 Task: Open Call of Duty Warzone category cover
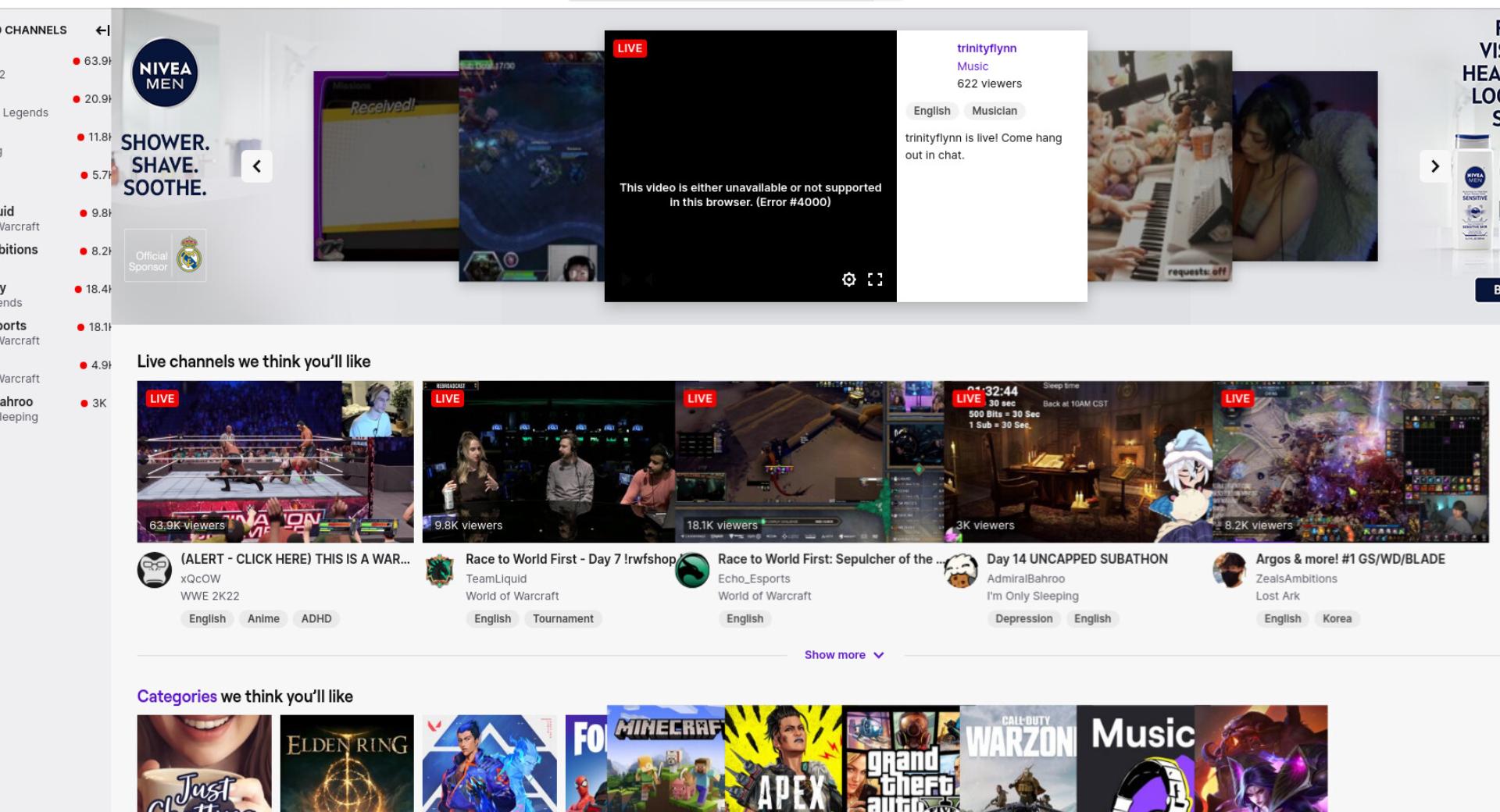tap(1019, 759)
